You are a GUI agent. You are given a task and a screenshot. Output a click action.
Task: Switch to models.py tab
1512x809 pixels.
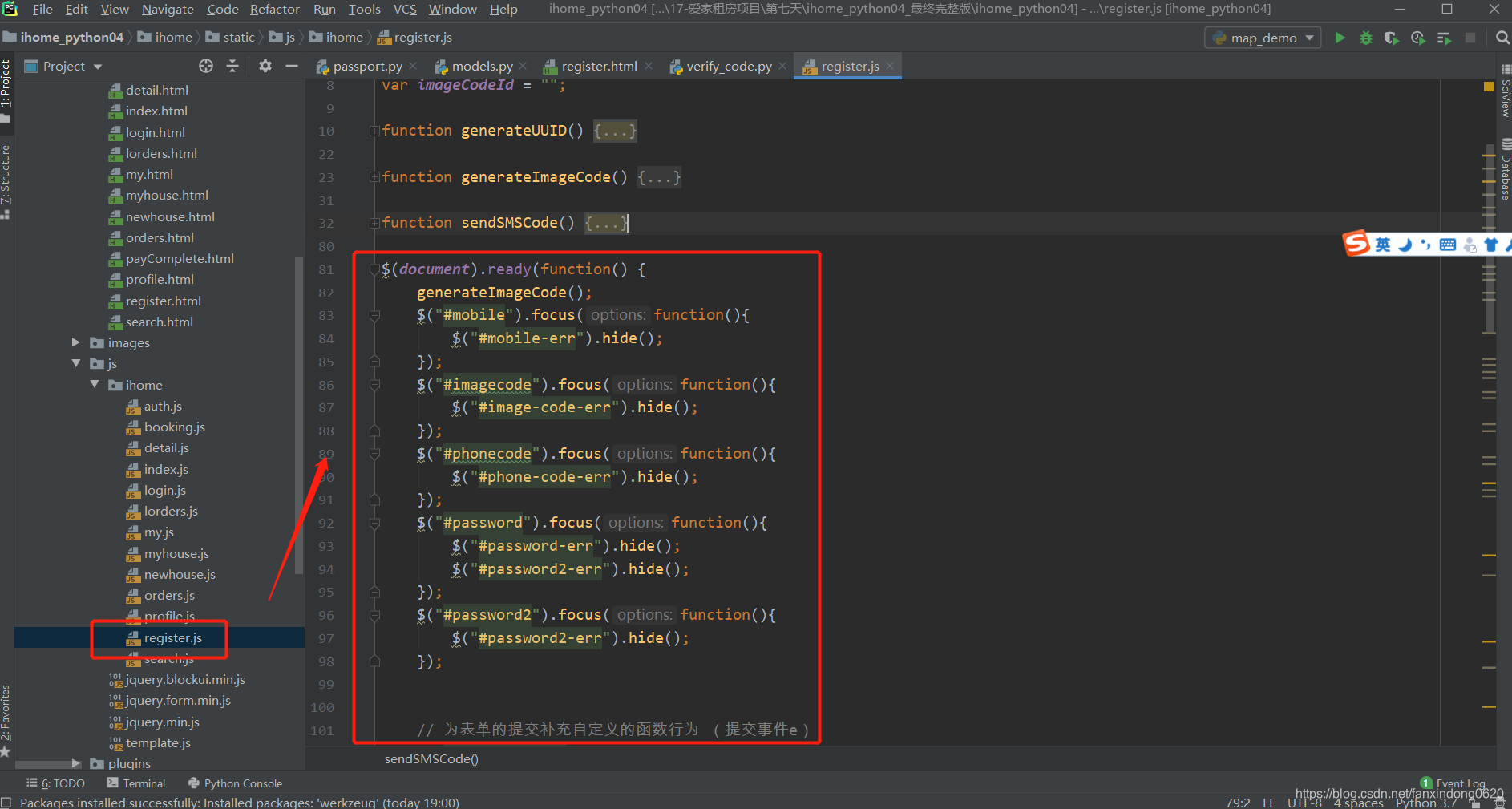482,66
